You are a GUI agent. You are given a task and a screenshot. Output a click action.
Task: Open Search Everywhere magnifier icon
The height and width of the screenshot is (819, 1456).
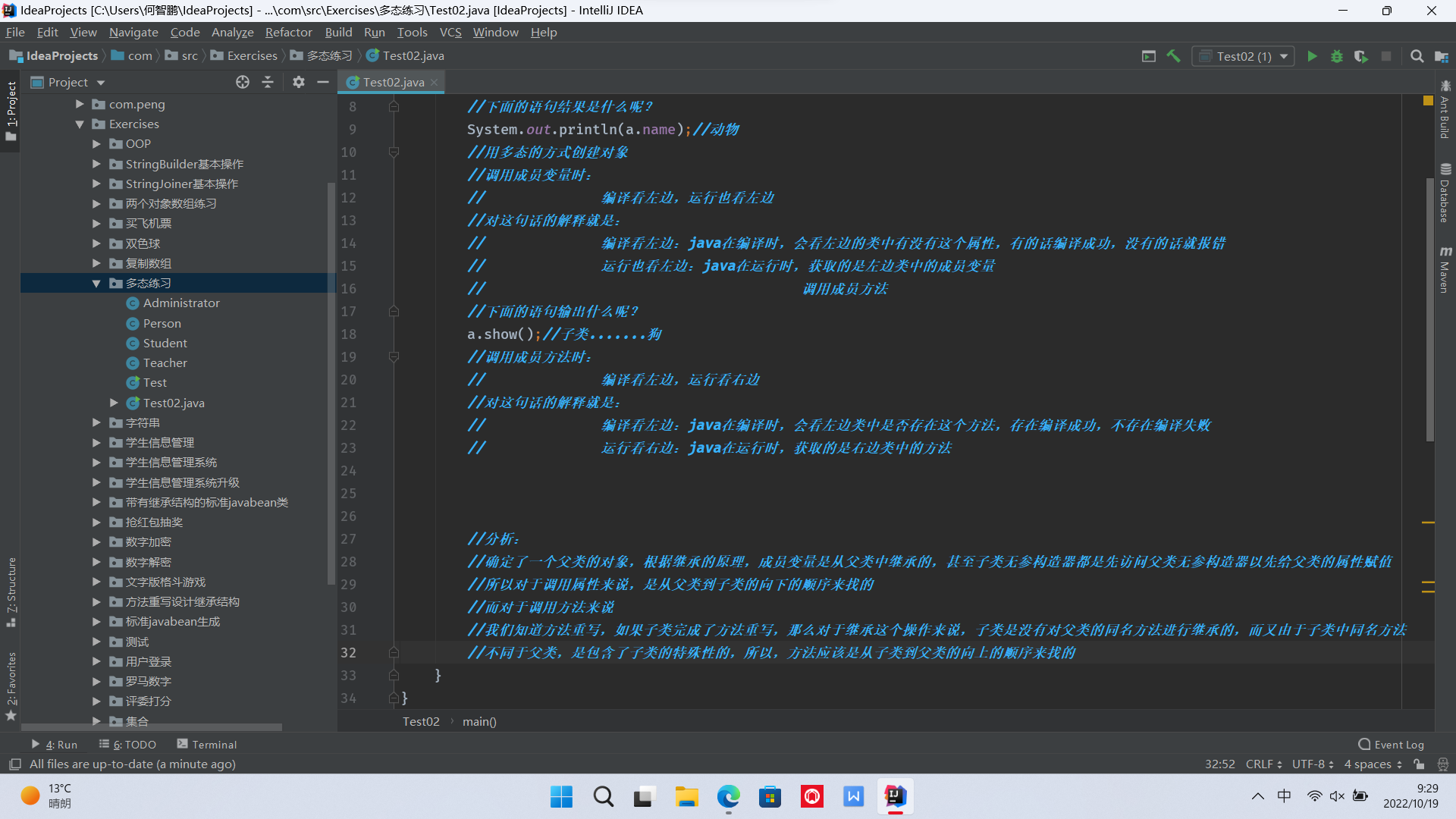point(1417,56)
